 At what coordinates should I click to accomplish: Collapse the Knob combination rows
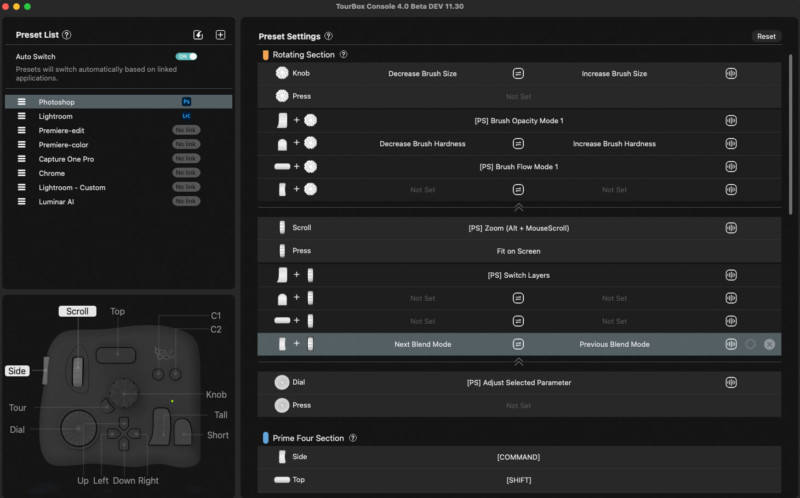(518, 207)
